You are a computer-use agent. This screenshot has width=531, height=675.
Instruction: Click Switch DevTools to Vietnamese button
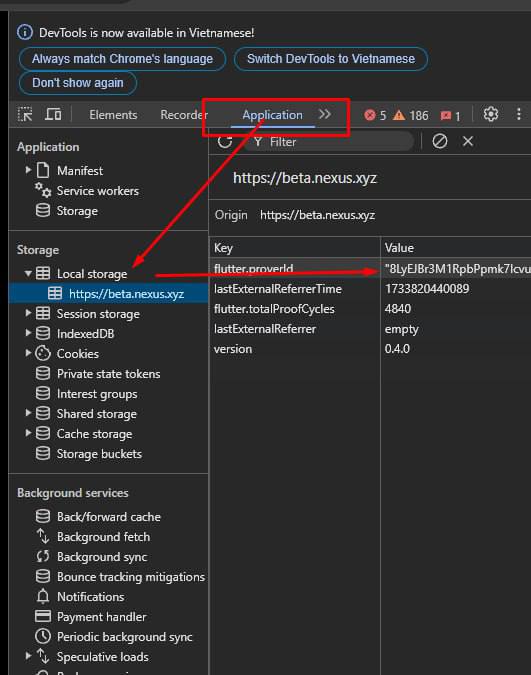tap(331, 59)
